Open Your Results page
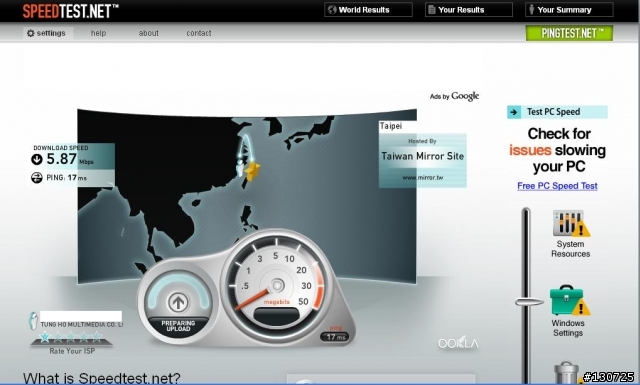 click(x=469, y=10)
